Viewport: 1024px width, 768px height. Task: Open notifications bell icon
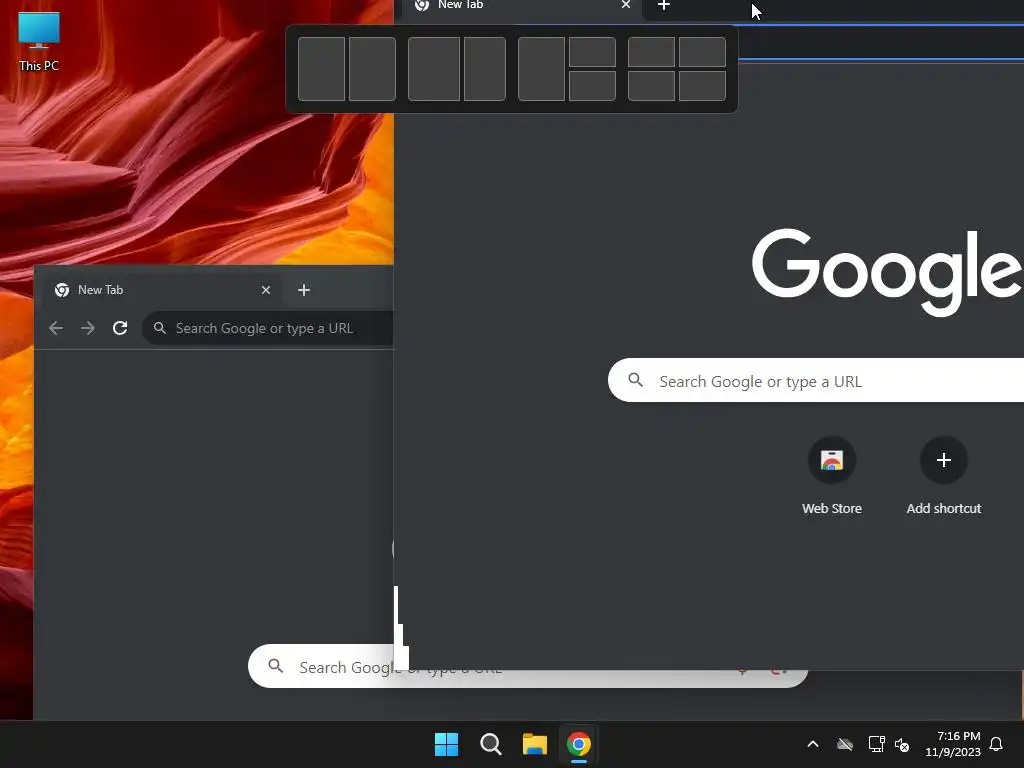point(996,744)
